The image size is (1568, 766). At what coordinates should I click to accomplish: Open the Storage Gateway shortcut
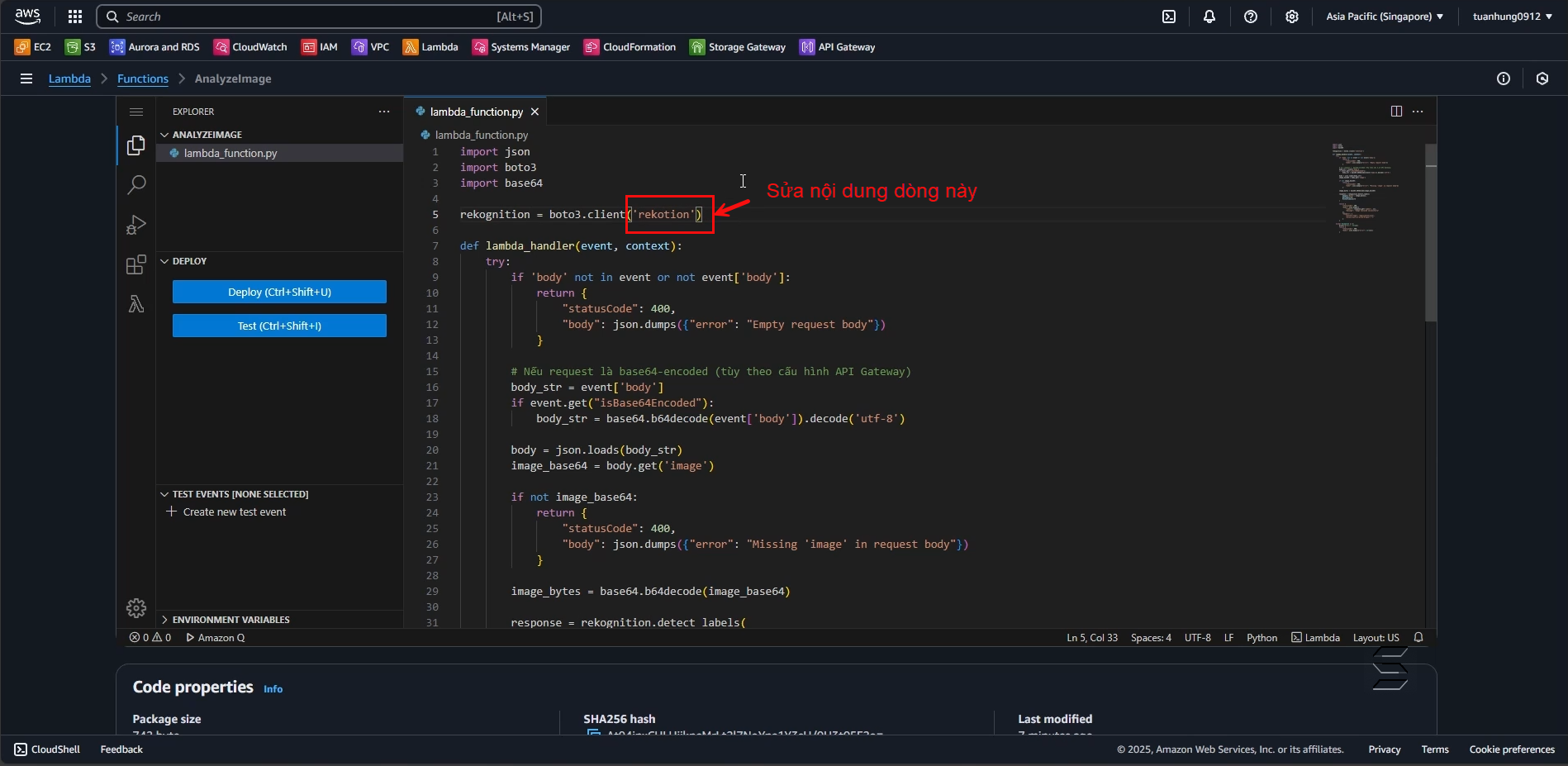[738, 47]
